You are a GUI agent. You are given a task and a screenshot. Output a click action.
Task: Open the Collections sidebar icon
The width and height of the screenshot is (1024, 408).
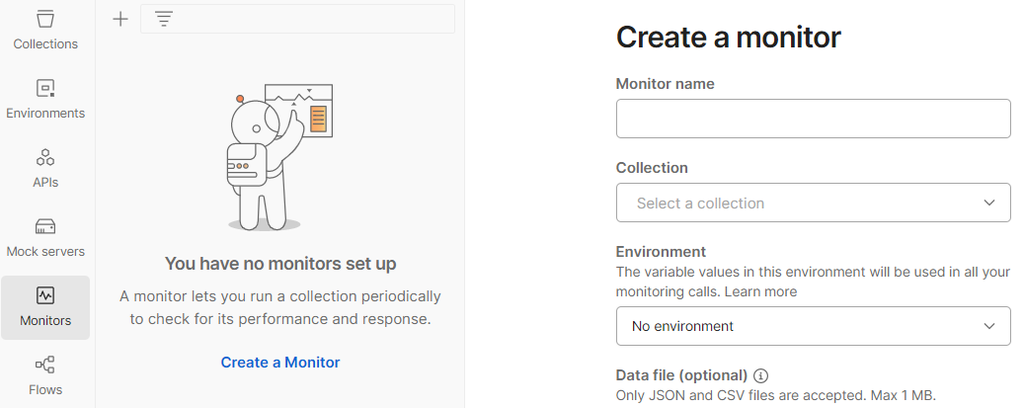(45, 20)
